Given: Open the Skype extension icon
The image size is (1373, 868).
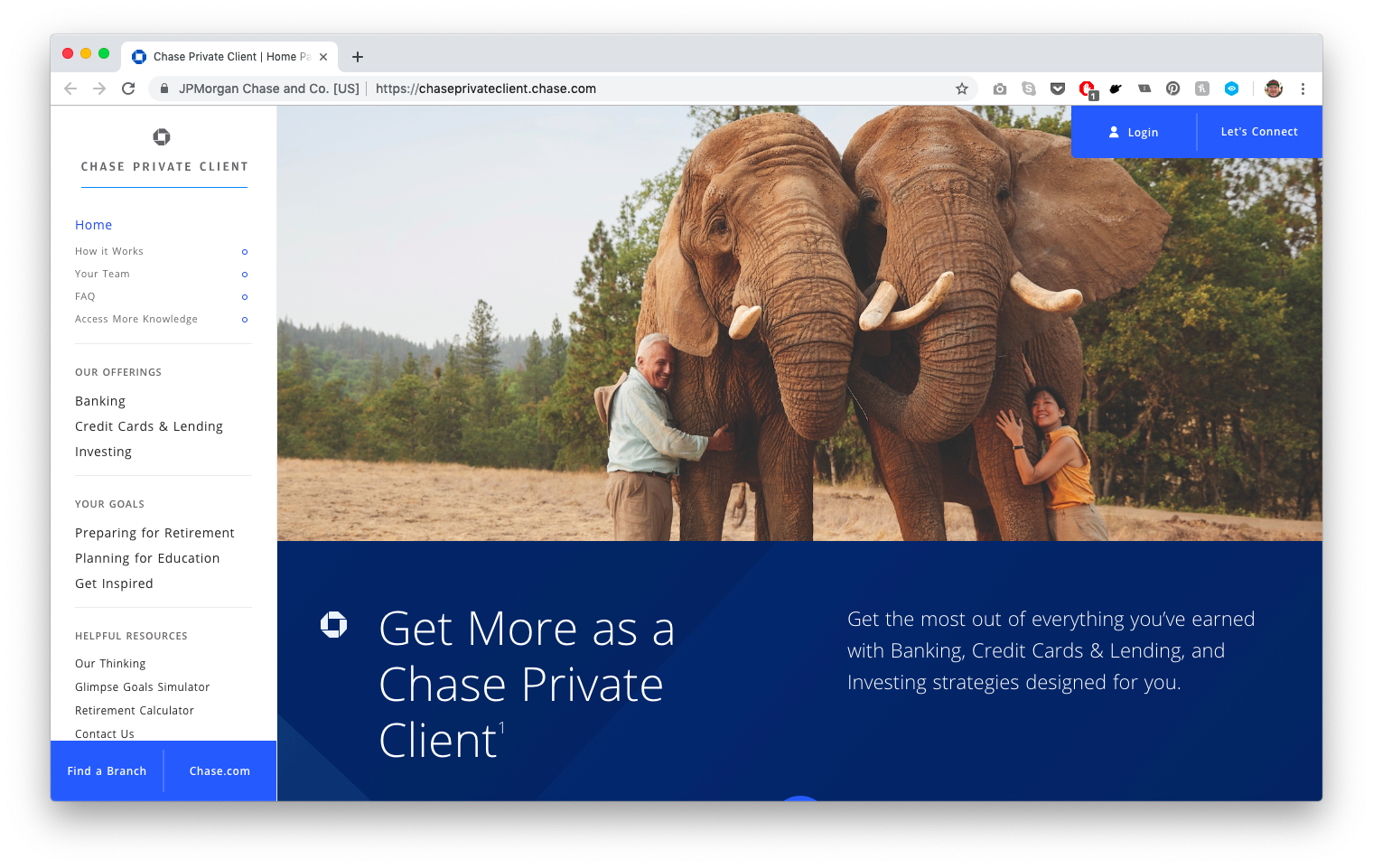Looking at the screenshot, I should [x=1029, y=89].
